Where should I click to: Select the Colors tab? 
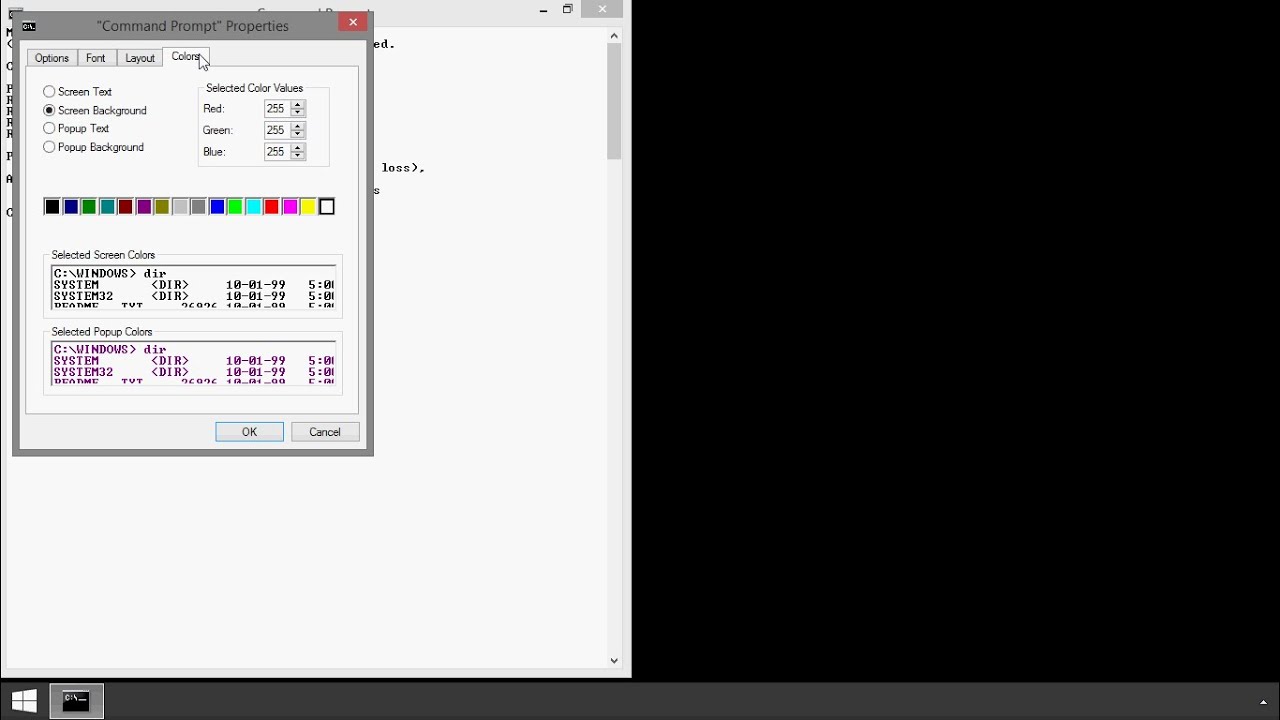coord(186,56)
